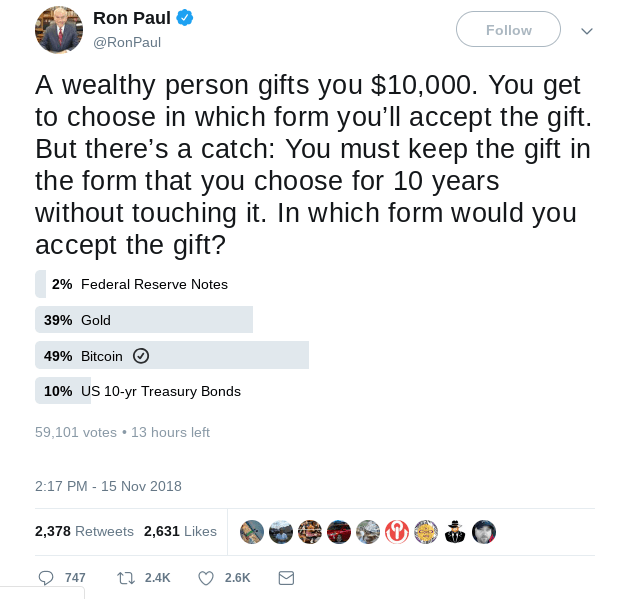Open the 2,631 Likes list
Screen dimensions: 631x599
(x=180, y=531)
